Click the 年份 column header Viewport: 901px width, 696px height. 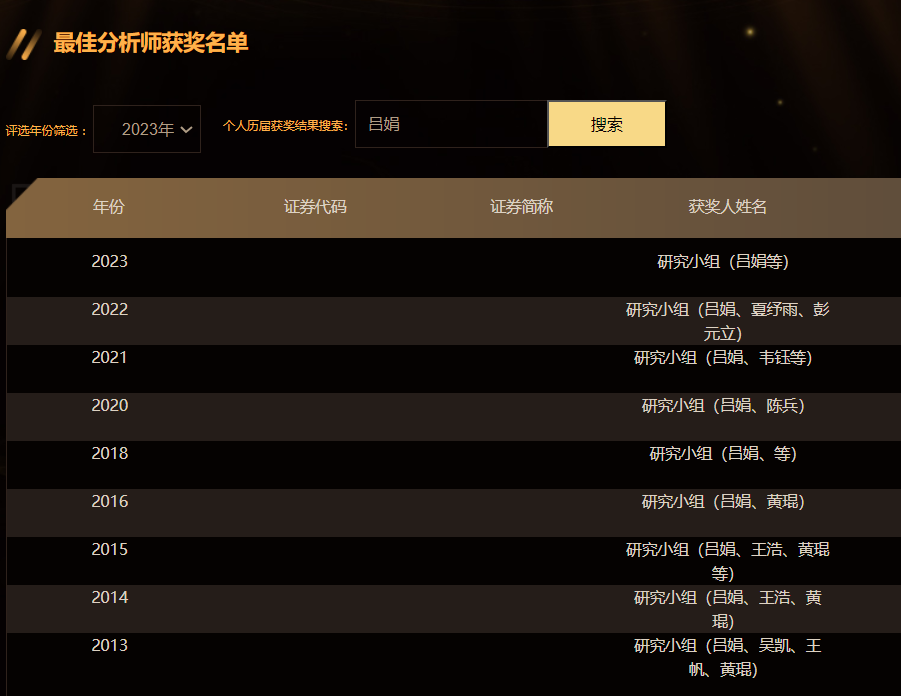[x=109, y=206]
